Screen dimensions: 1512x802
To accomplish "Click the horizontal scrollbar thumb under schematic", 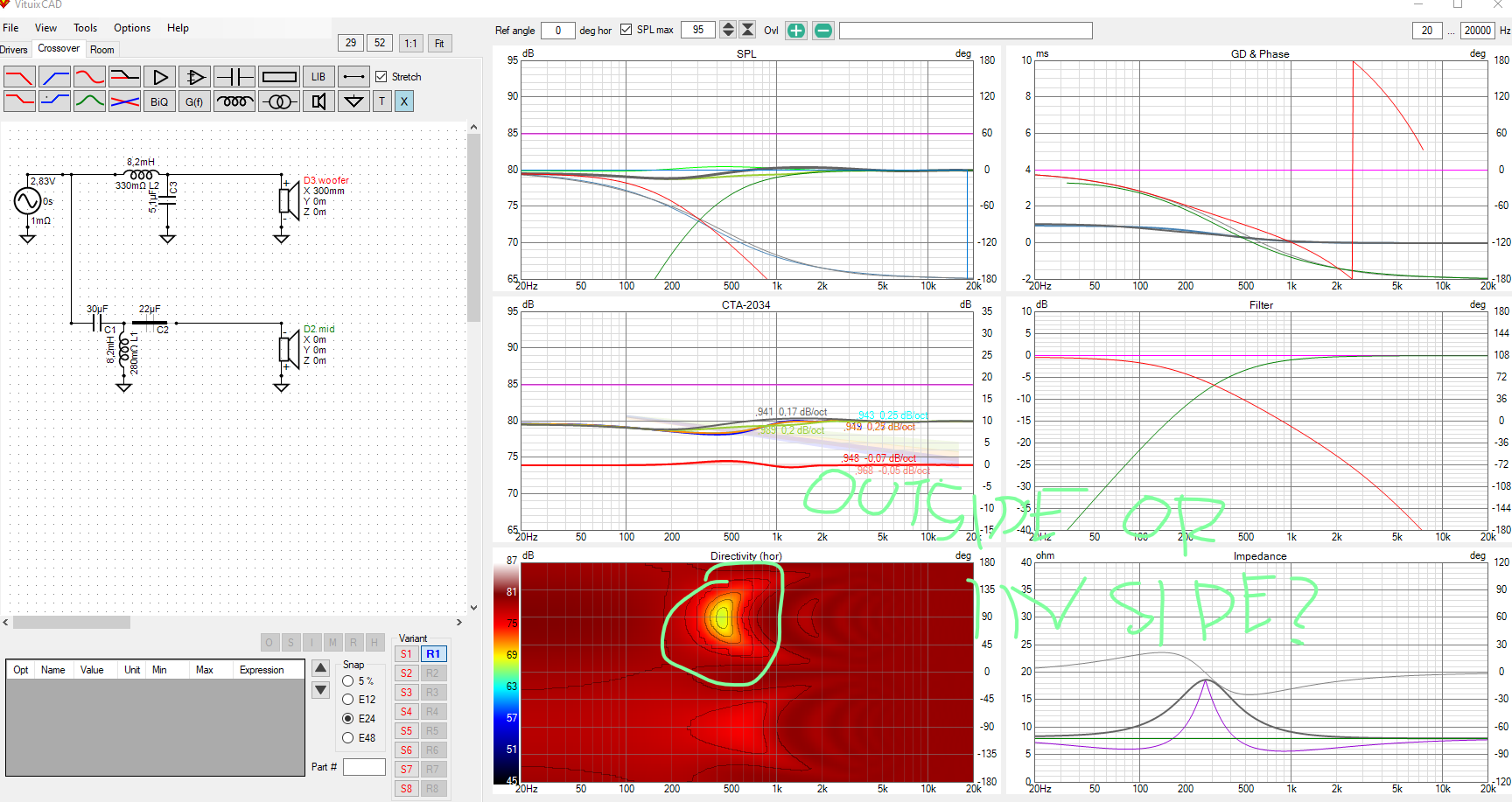I will pyautogui.click(x=72, y=623).
